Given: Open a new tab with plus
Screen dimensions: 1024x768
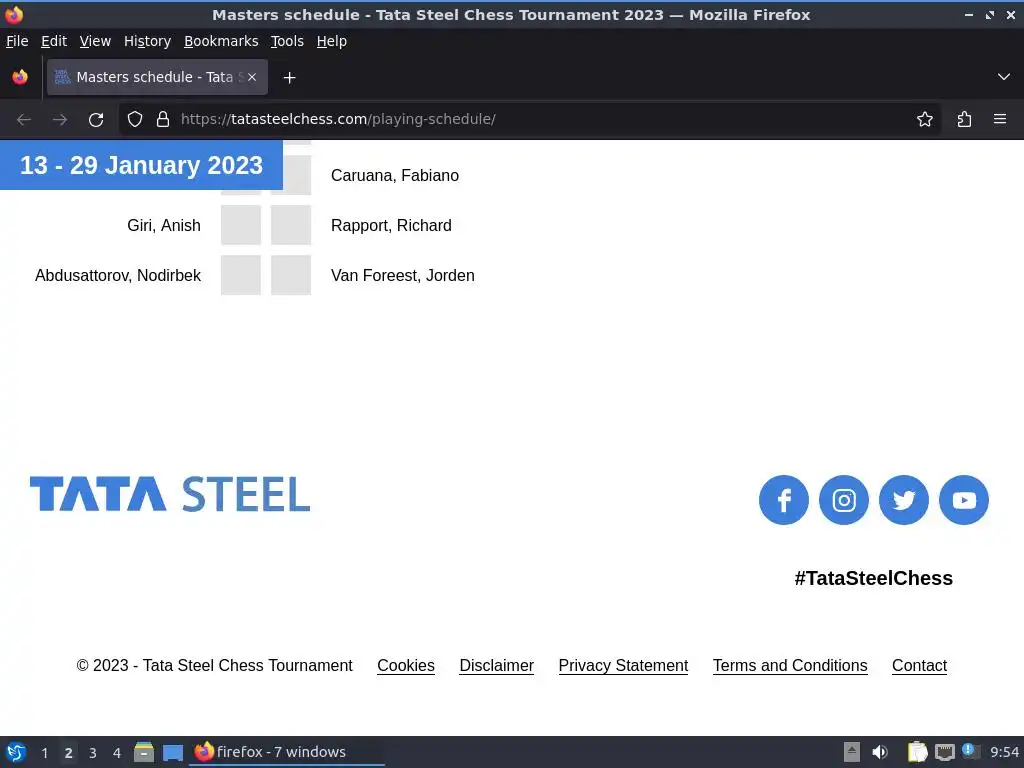Looking at the screenshot, I should click(289, 78).
